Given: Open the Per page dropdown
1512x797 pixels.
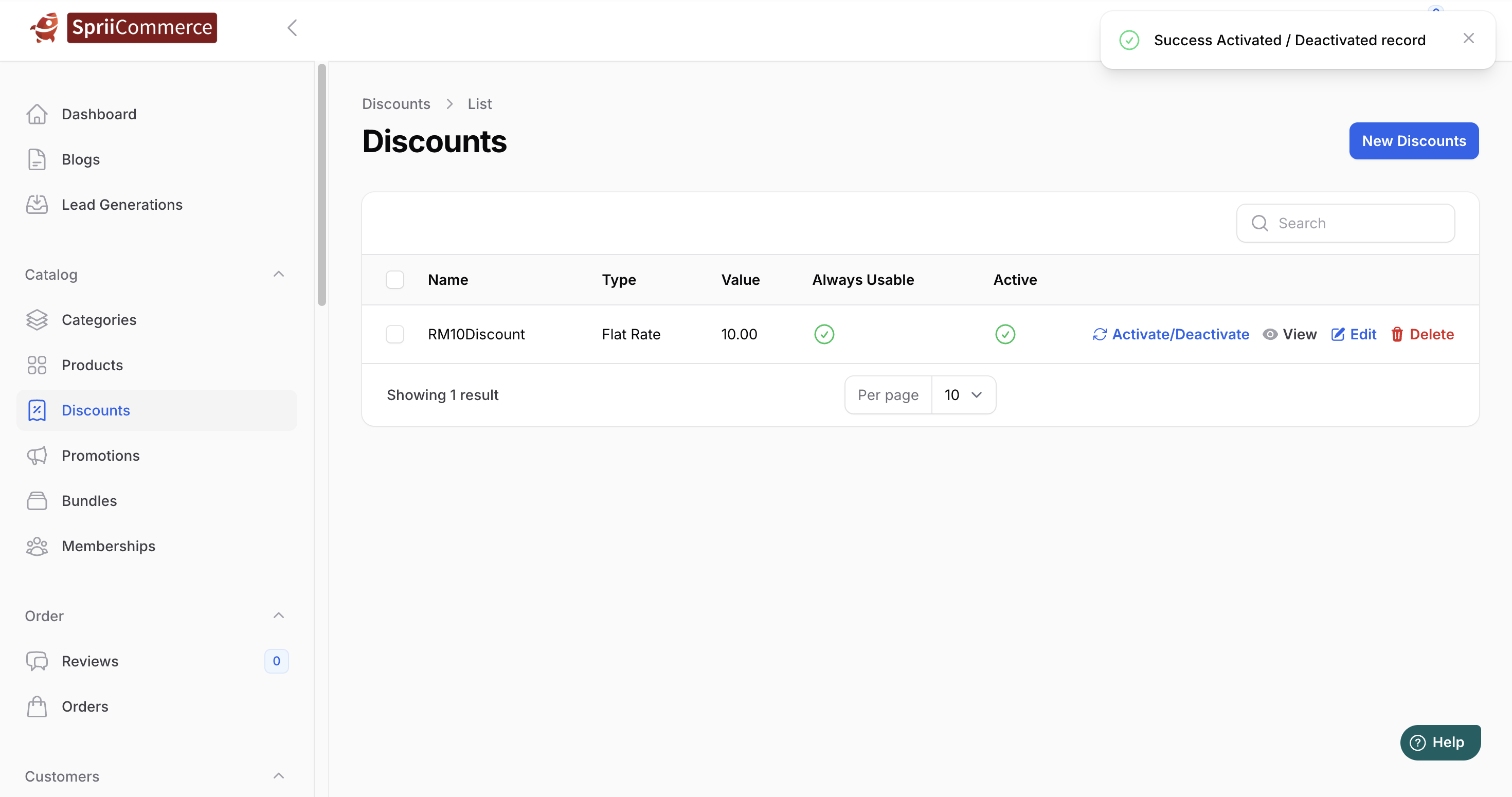Looking at the screenshot, I should (963, 395).
